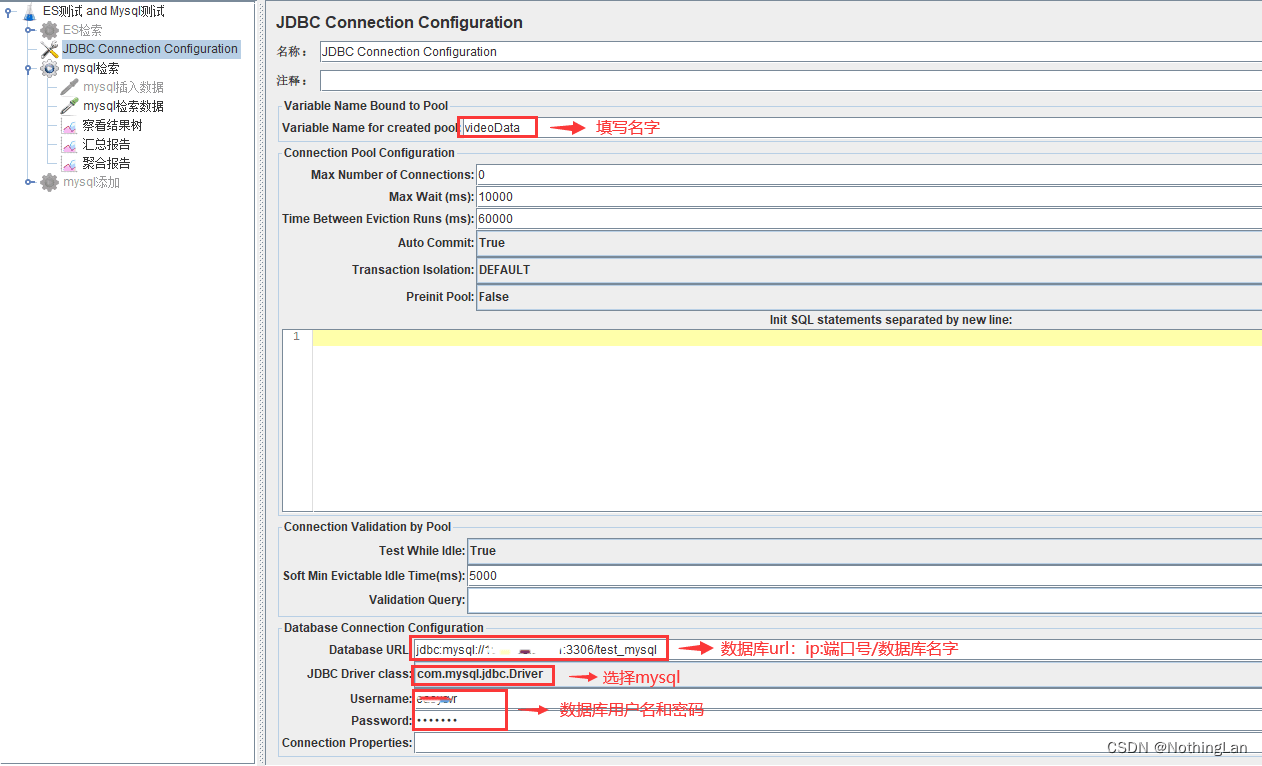Viewport: 1262px width, 766px height.
Task: Click the mysql添加 thread group gear icon
Action: (x=48, y=182)
